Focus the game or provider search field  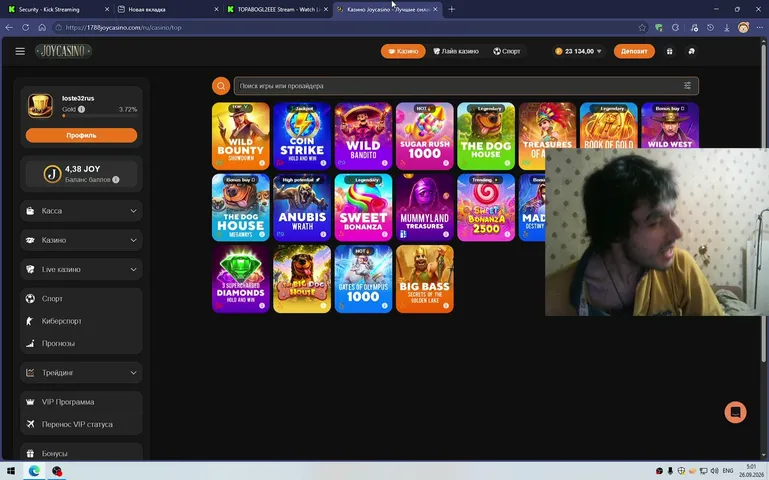(x=466, y=86)
